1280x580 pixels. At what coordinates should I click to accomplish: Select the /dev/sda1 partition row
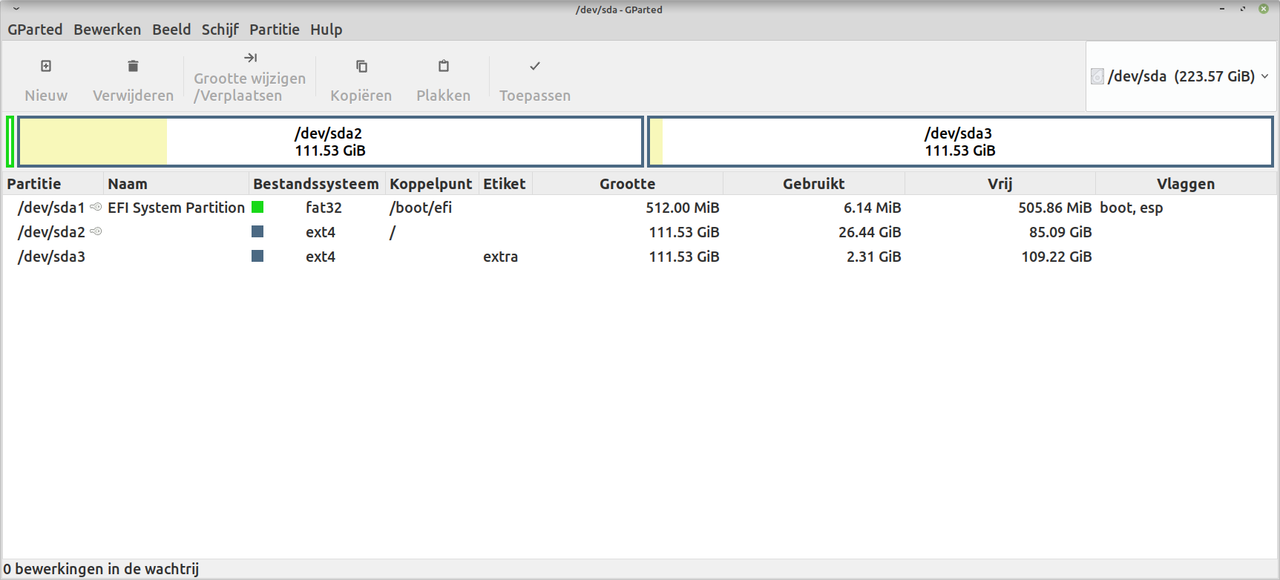click(640, 207)
